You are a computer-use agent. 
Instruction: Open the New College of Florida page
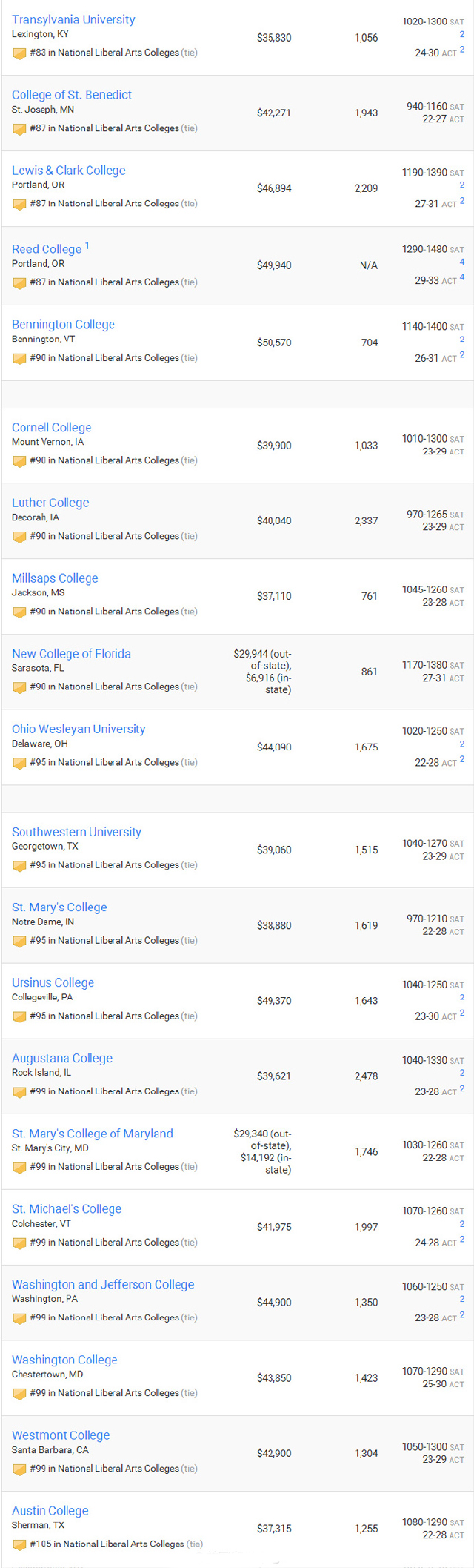coord(71,654)
